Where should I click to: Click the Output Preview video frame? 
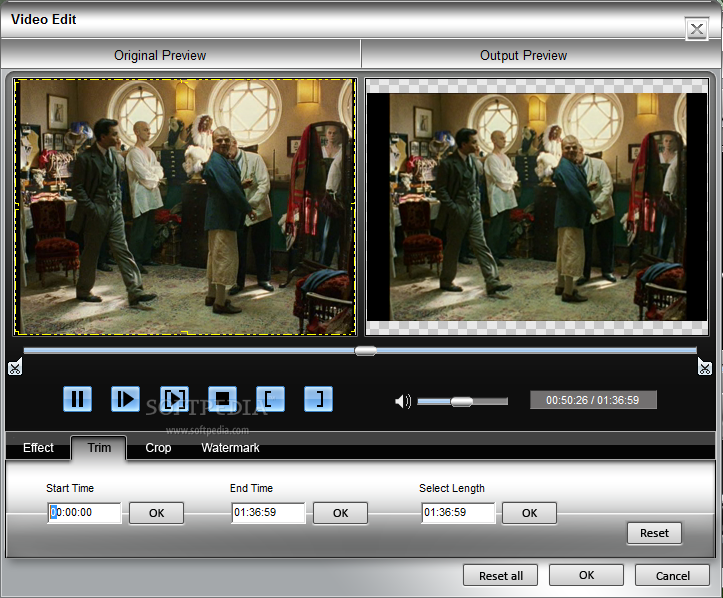click(537, 207)
